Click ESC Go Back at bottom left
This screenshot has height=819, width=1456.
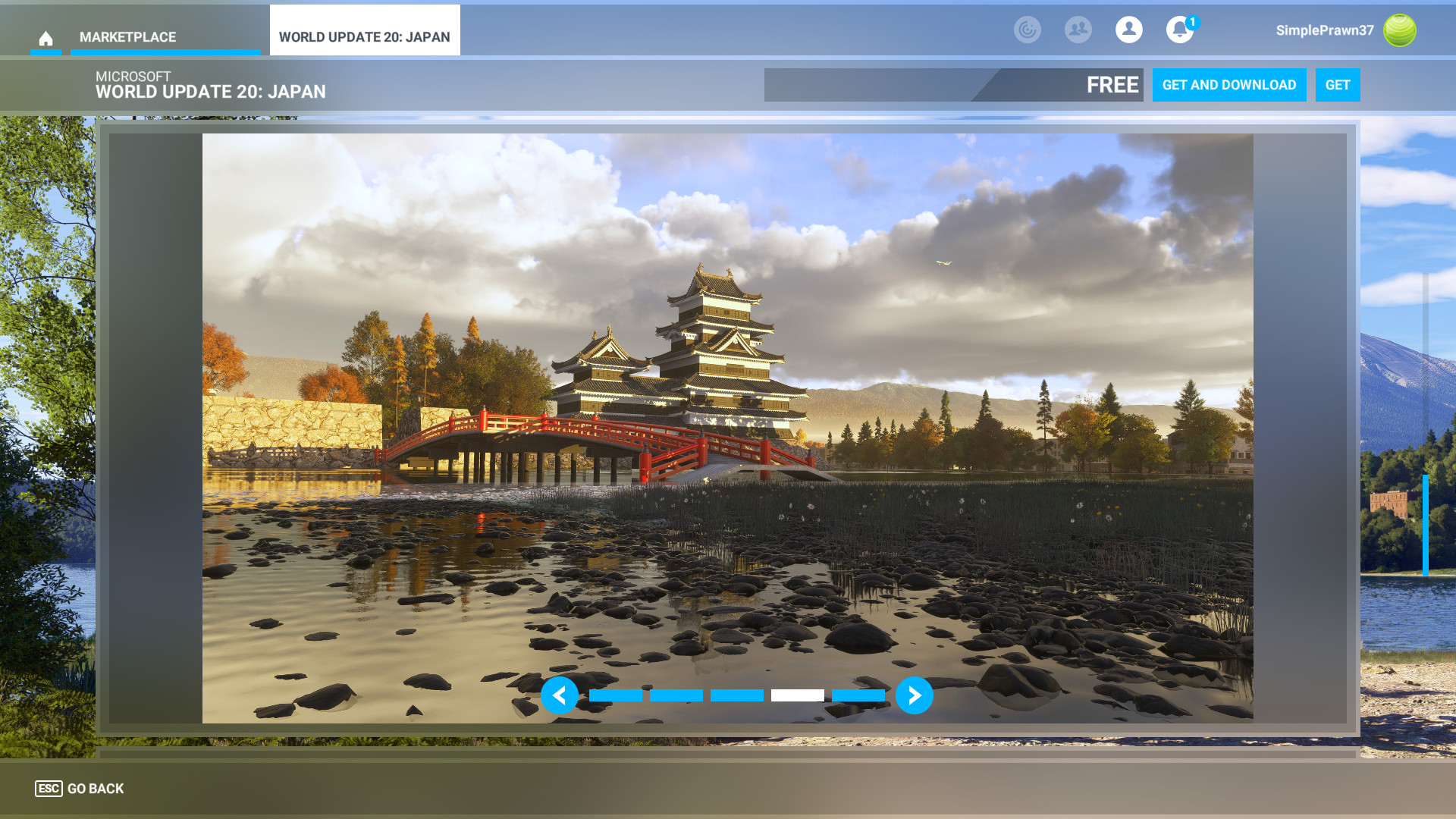tap(80, 789)
